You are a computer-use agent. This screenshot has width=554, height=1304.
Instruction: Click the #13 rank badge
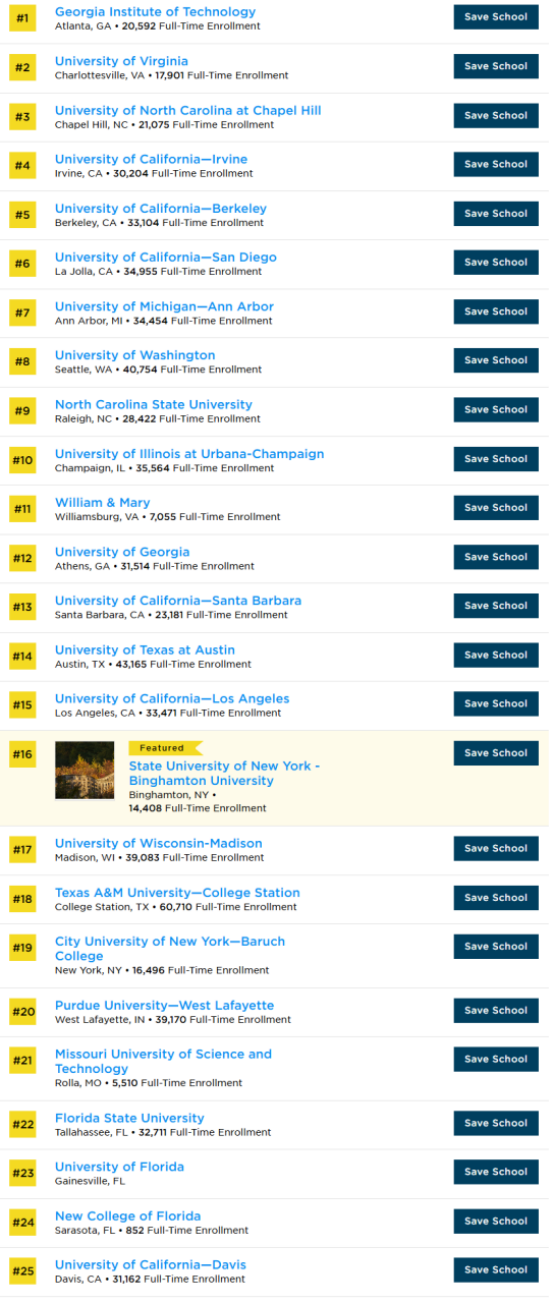(x=23, y=606)
